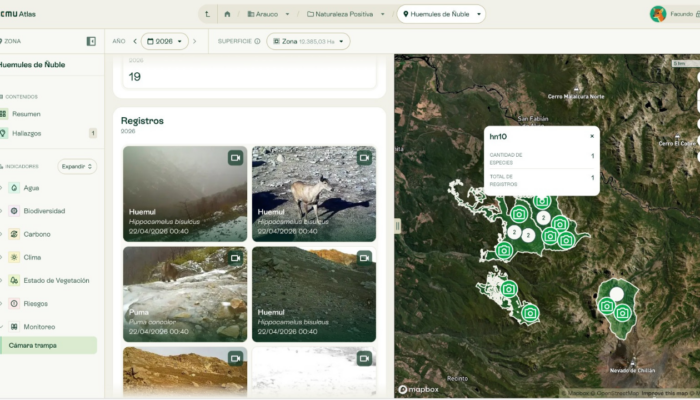Open the Huemul deer standing on gravel thumbnail
Screen dimensions: 700x400
(x=314, y=194)
